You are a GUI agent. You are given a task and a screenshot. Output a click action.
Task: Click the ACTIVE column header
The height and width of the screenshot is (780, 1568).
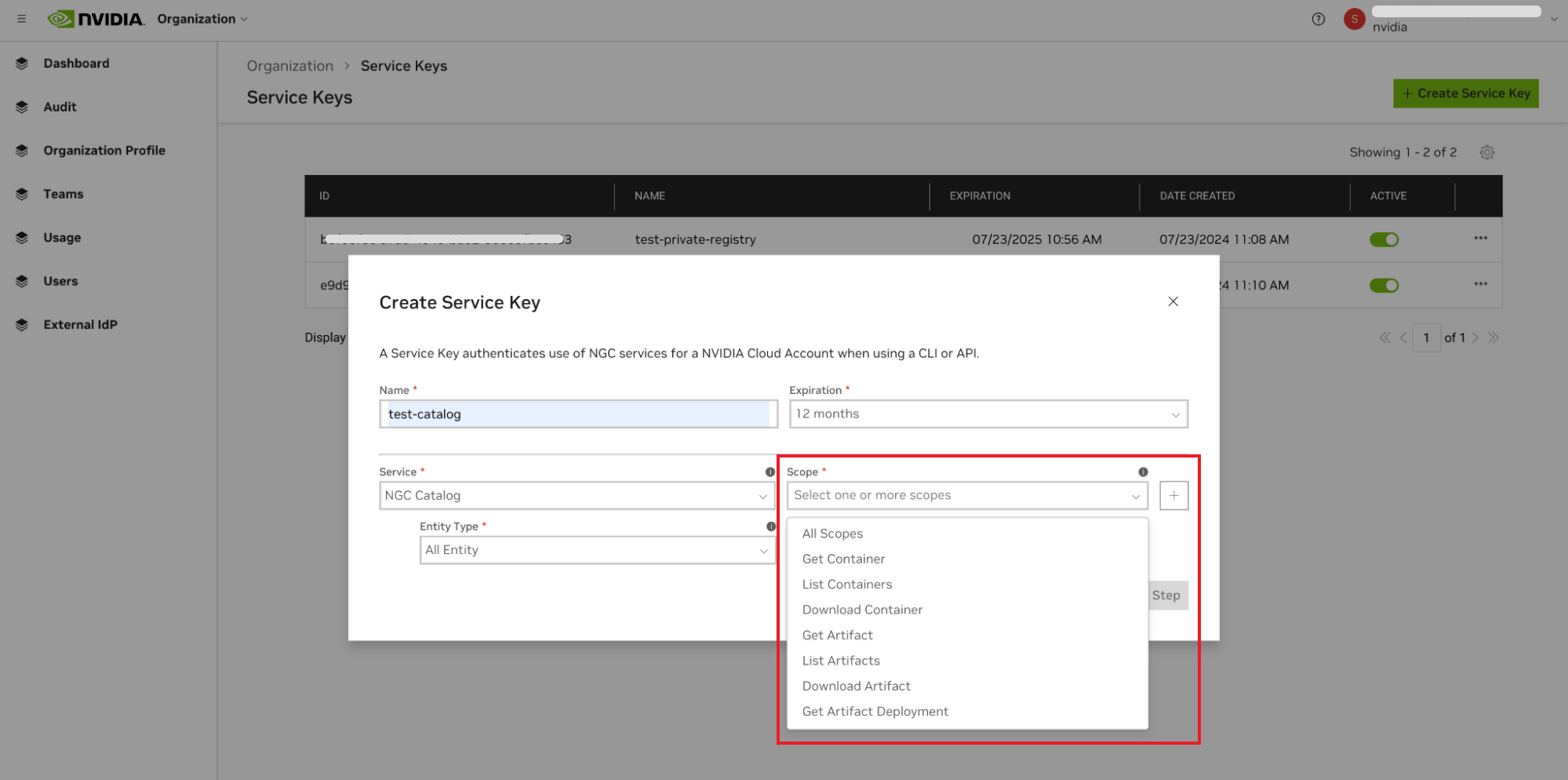(1388, 195)
